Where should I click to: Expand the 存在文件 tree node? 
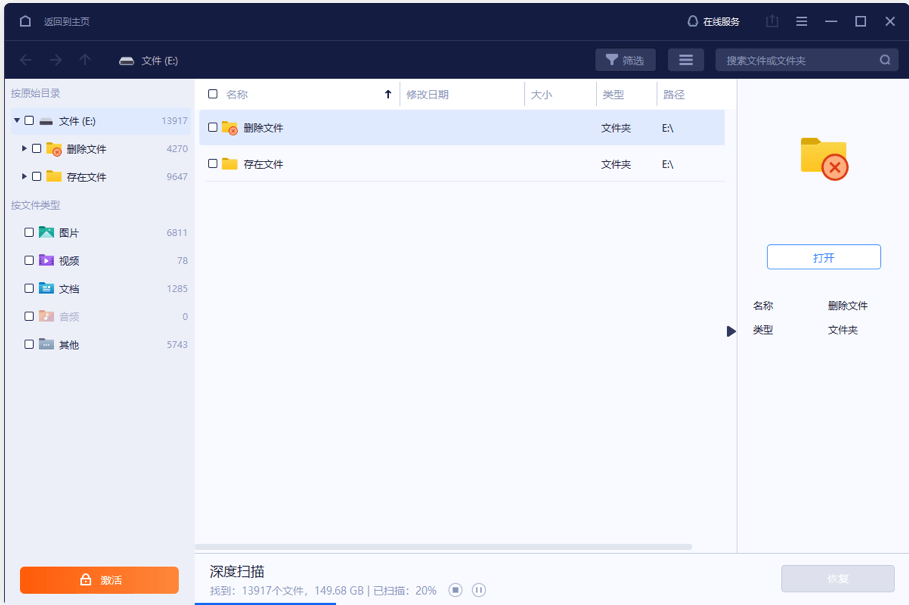(24, 176)
